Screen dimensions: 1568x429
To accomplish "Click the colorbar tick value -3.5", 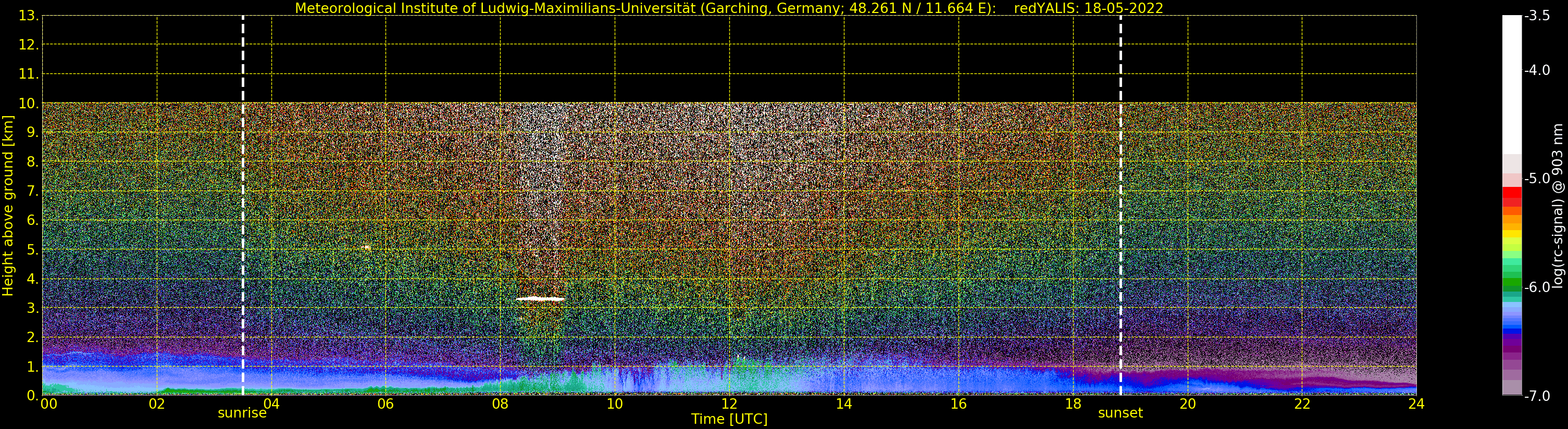I will tap(1537, 16).
